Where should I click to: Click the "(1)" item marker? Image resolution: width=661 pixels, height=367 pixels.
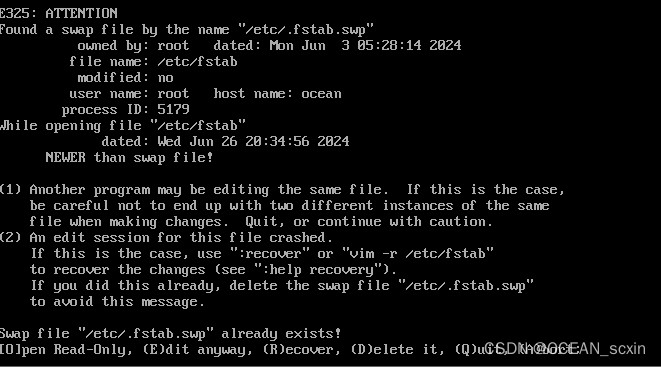click(11, 190)
